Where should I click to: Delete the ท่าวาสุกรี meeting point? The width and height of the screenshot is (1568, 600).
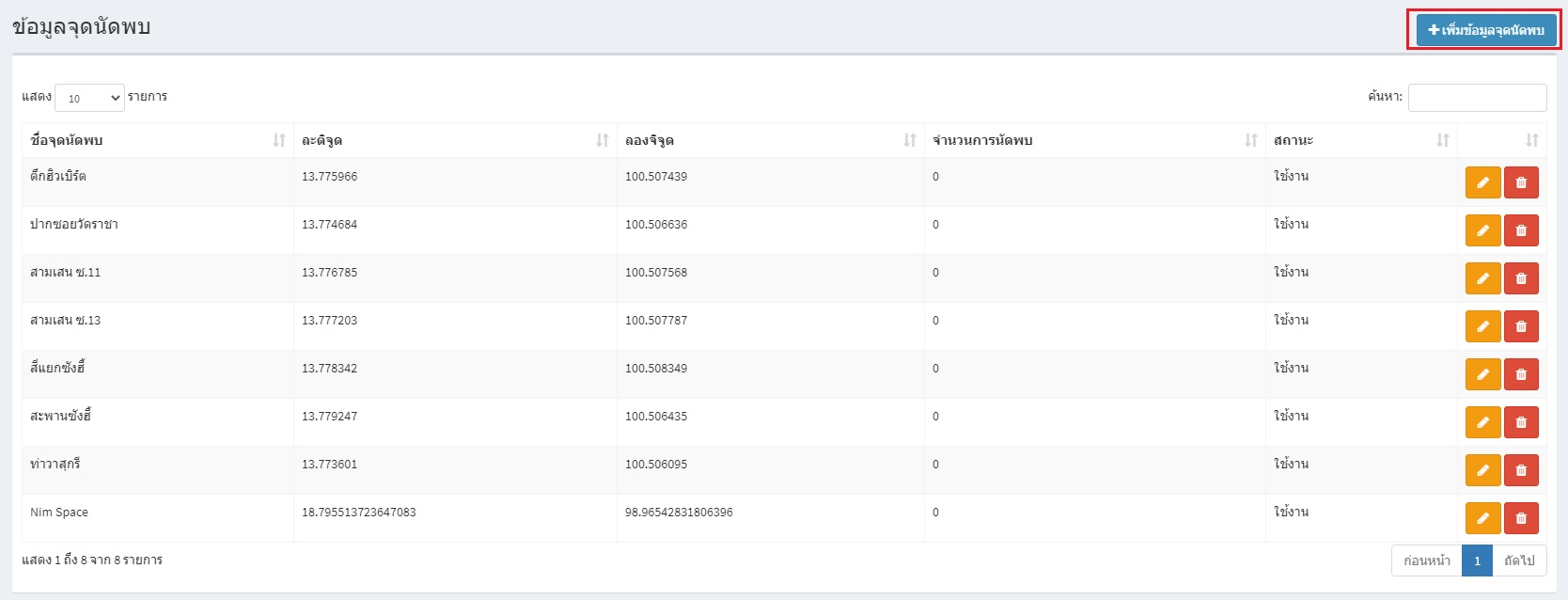click(1521, 470)
